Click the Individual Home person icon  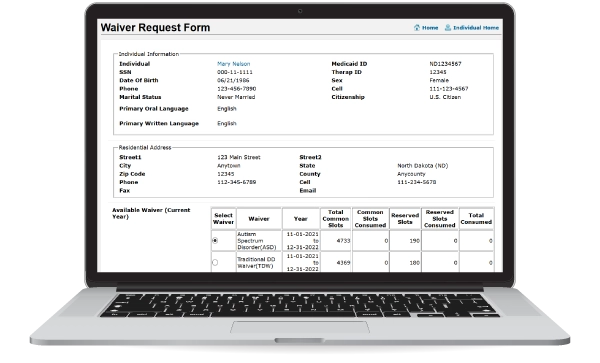click(x=448, y=28)
